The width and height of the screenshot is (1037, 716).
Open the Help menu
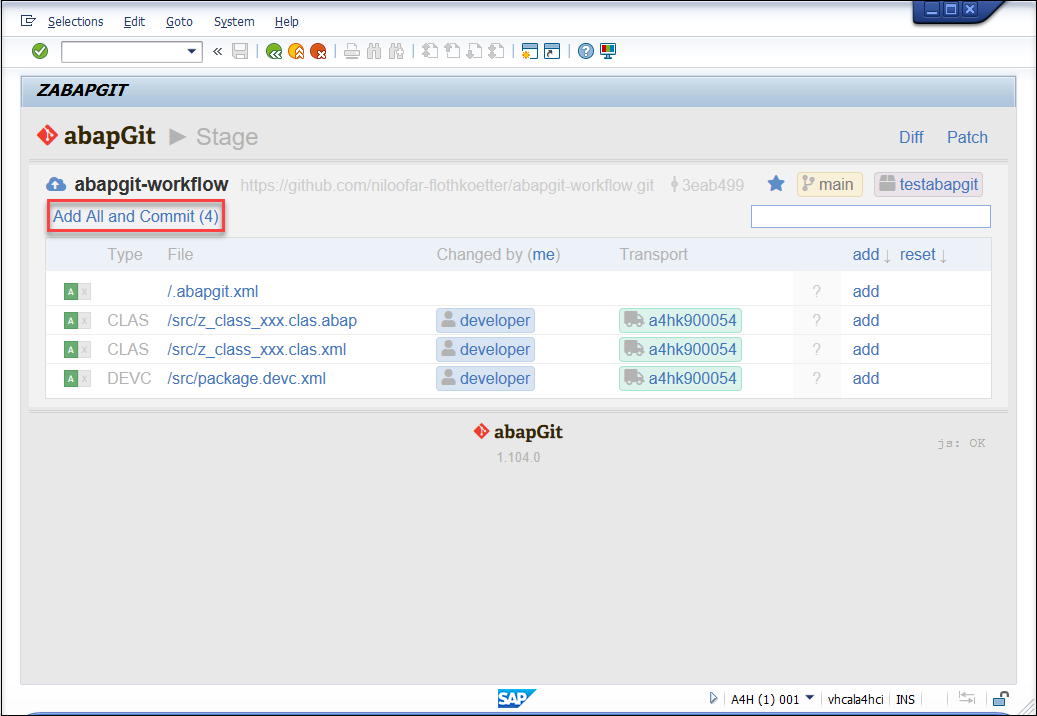pos(286,22)
